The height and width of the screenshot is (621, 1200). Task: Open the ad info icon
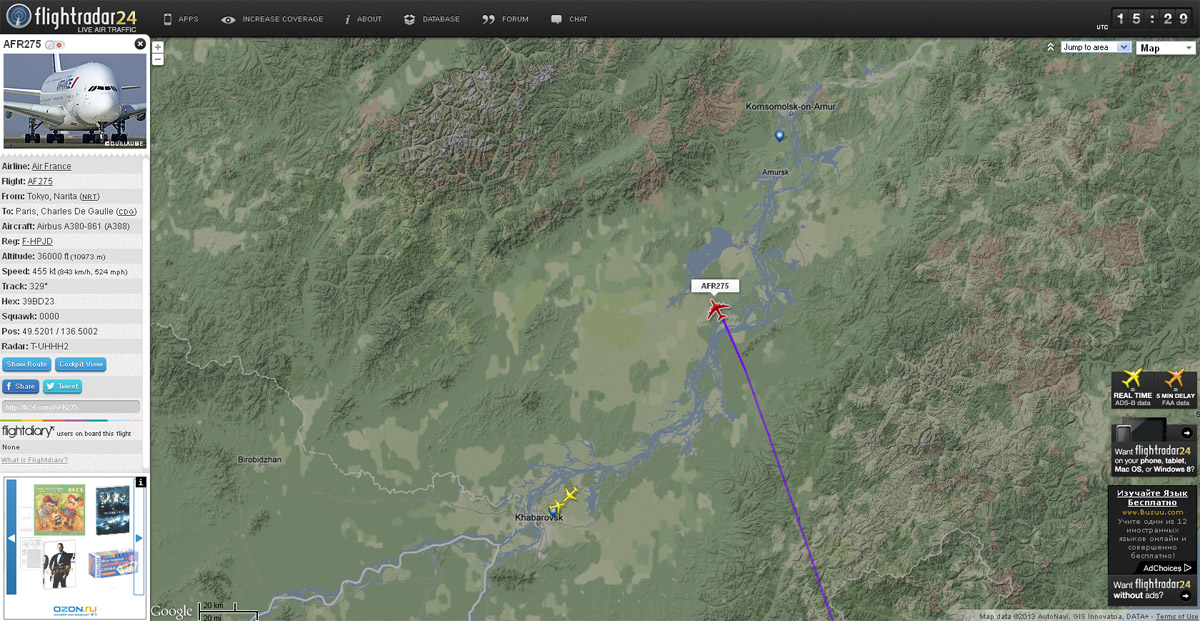pyautogui.click(x=141, y=482)
